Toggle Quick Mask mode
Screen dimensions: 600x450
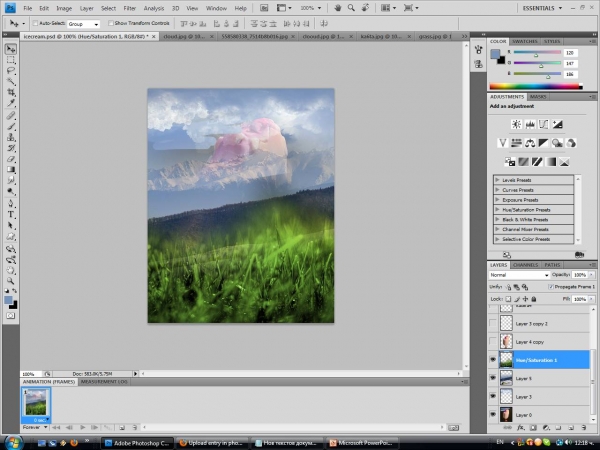coord(11,316)
